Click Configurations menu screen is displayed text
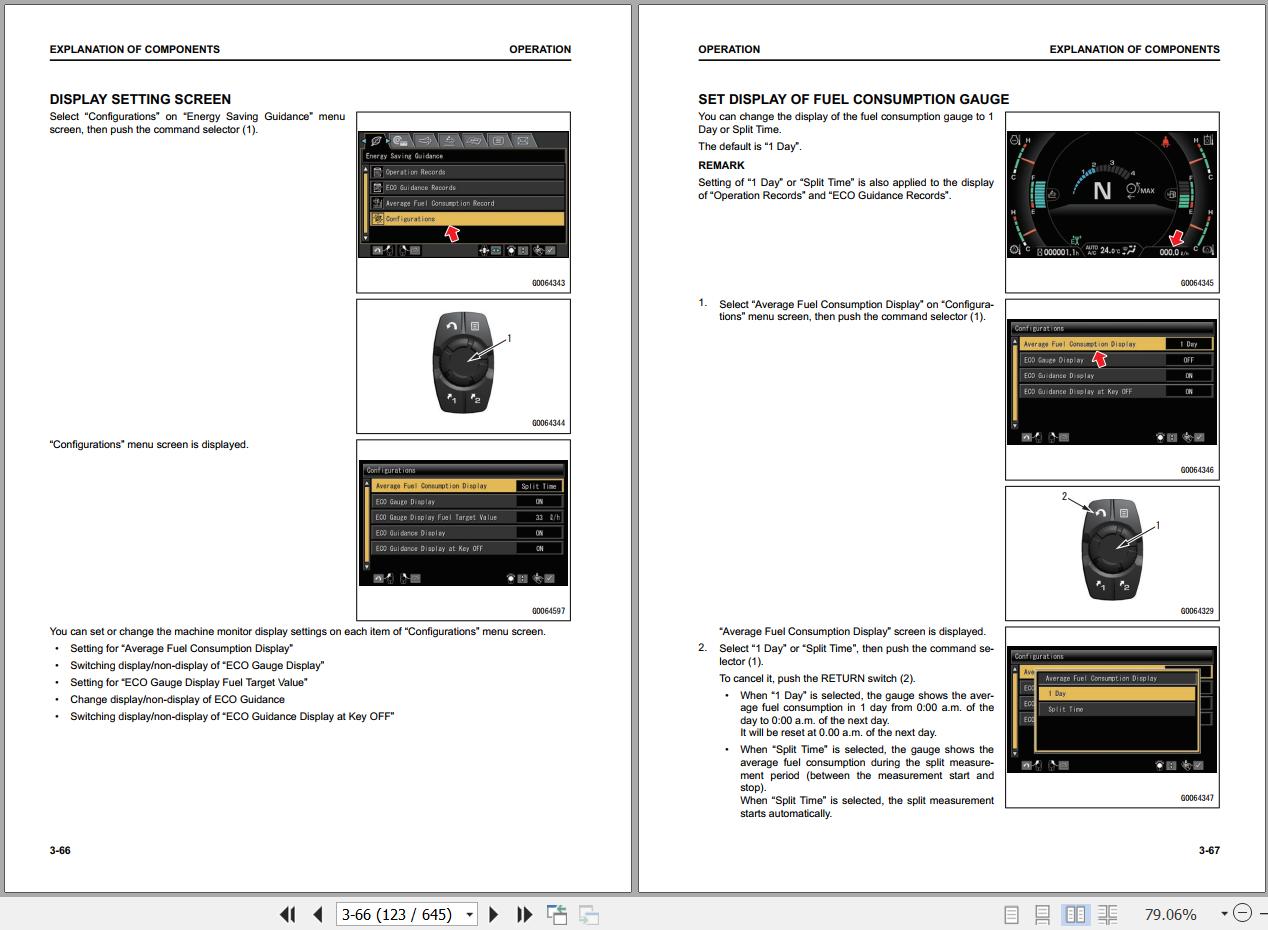Screen dimensions: 1268x930 click(149, 444)
